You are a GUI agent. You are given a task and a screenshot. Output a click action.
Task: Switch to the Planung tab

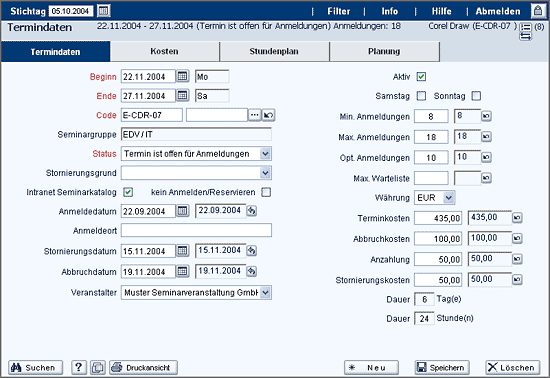(x=384, y=51)
